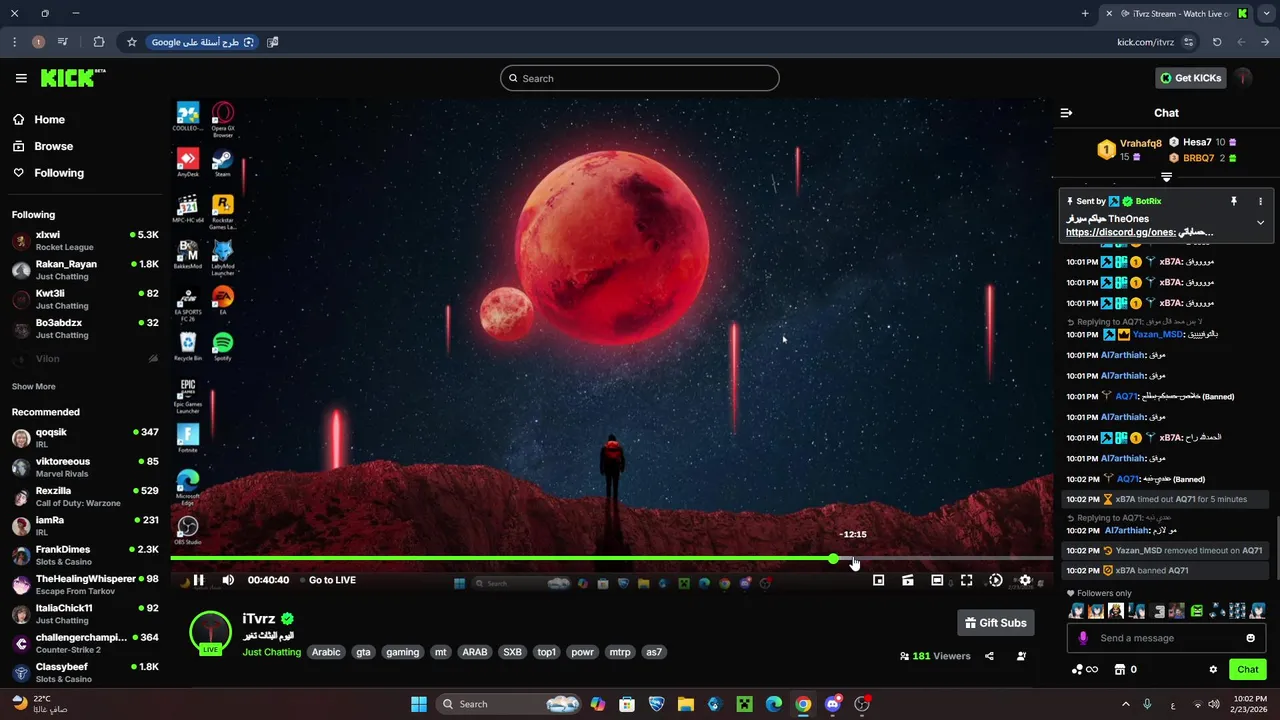Screen dimensions: 1280x720
Task: Click the stream seek bar handle
Action: [x=833, y=558]
